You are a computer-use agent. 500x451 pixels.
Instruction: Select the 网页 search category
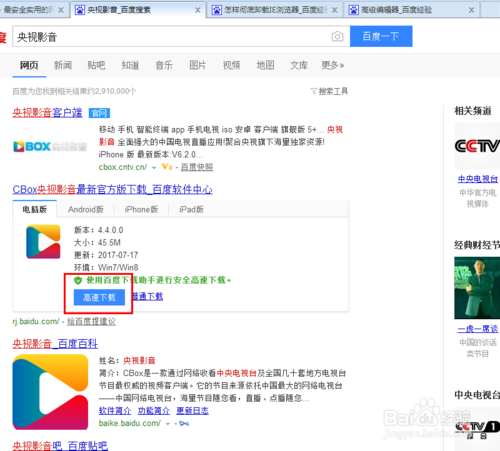click(29, 65)
